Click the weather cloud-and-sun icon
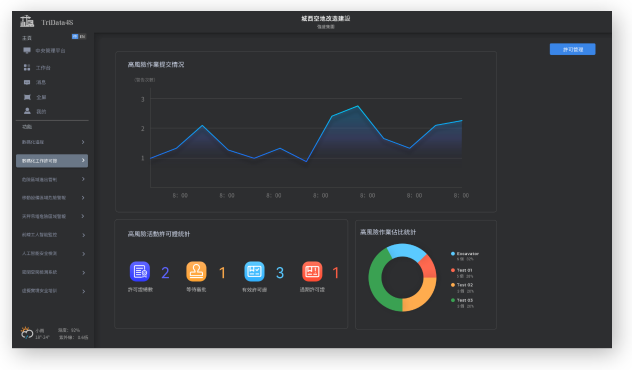 pos(27,333)
